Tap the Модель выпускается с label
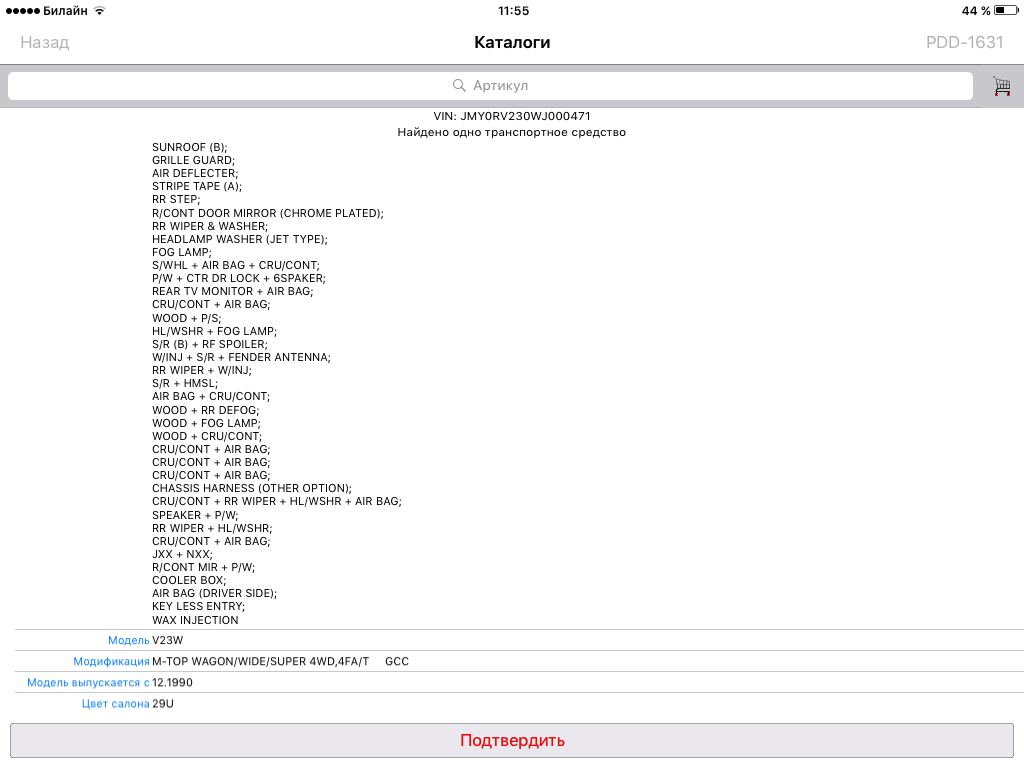This screenshot has height=768, width=1024. click(x=88, y=683)
